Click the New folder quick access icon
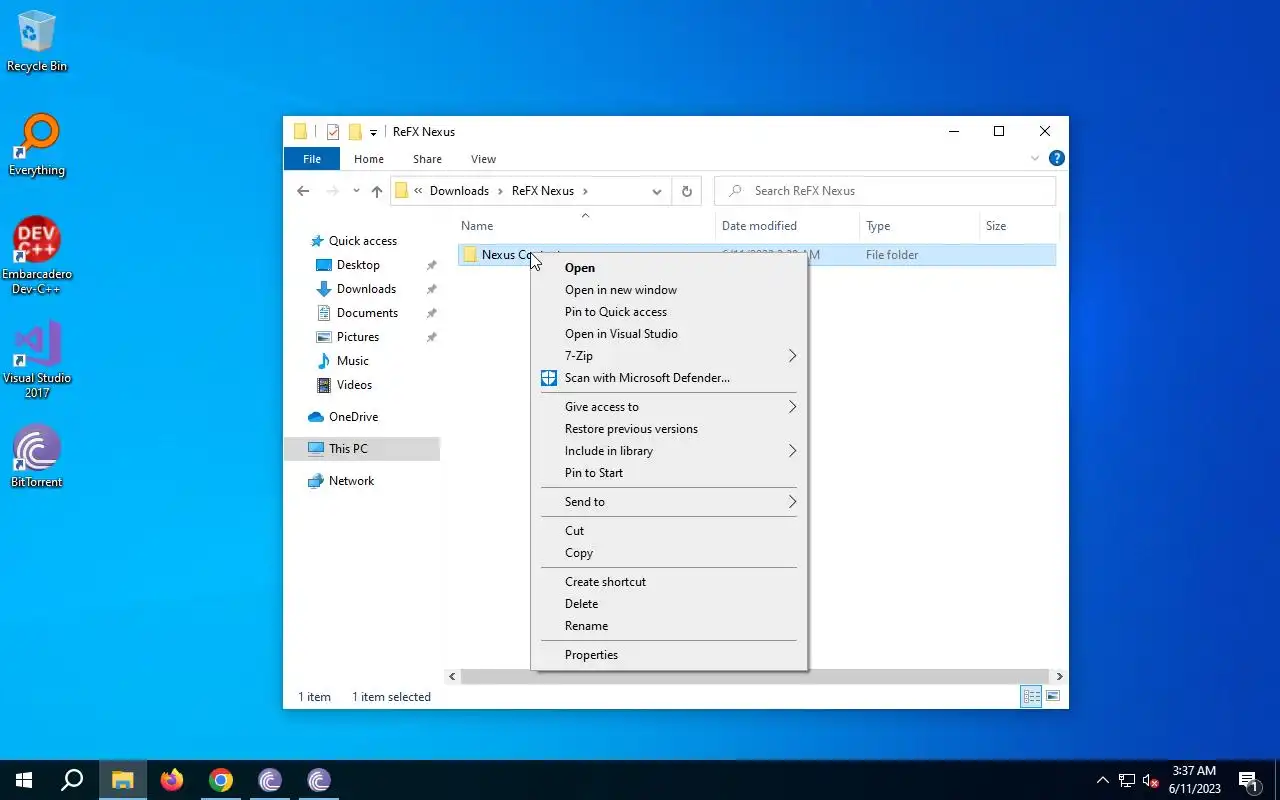Image resolution: width=1280 pixels, height=800 pixels. tap(355, 132)
